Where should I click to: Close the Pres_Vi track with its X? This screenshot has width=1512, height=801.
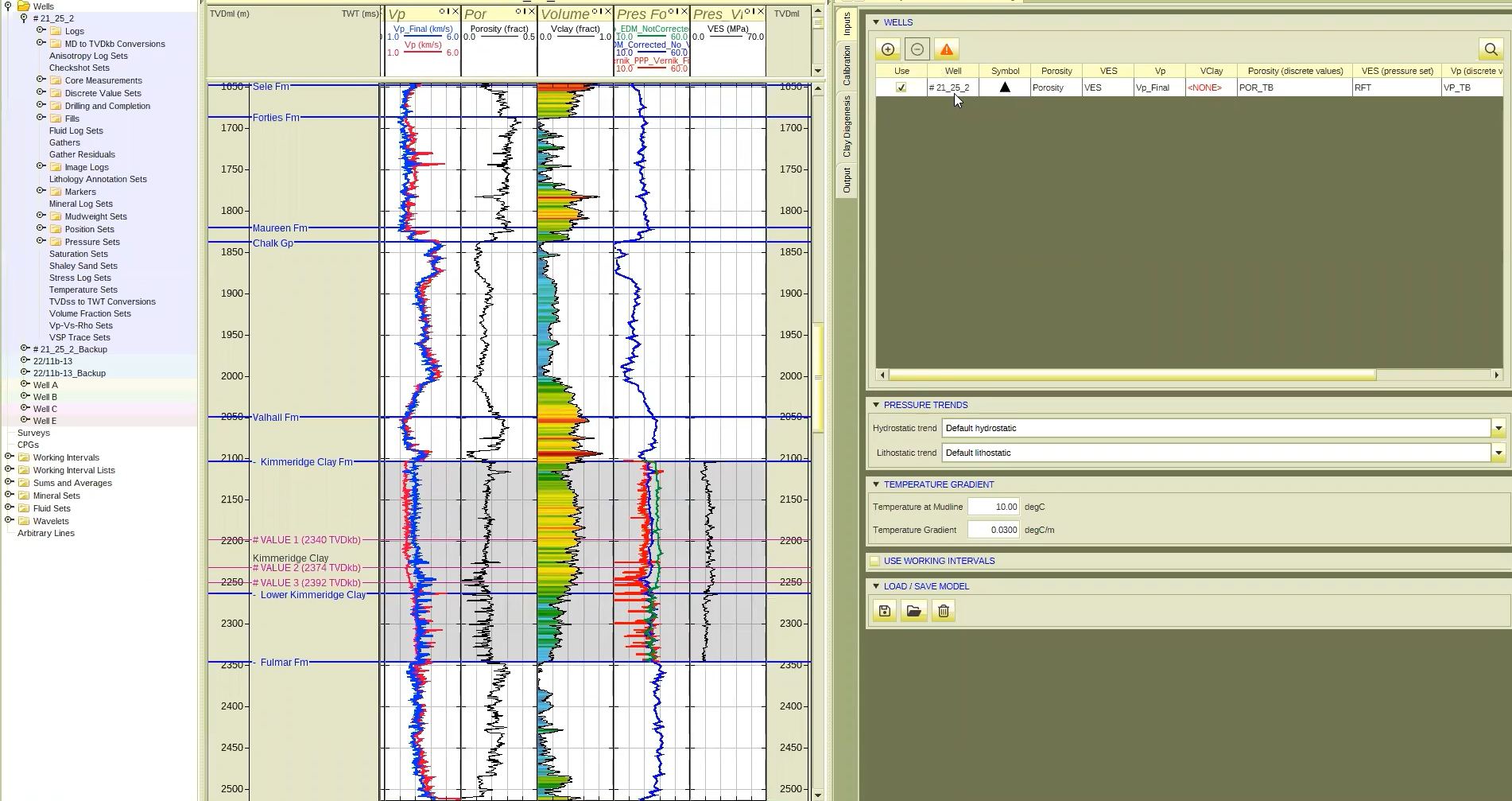pos(761,11)
